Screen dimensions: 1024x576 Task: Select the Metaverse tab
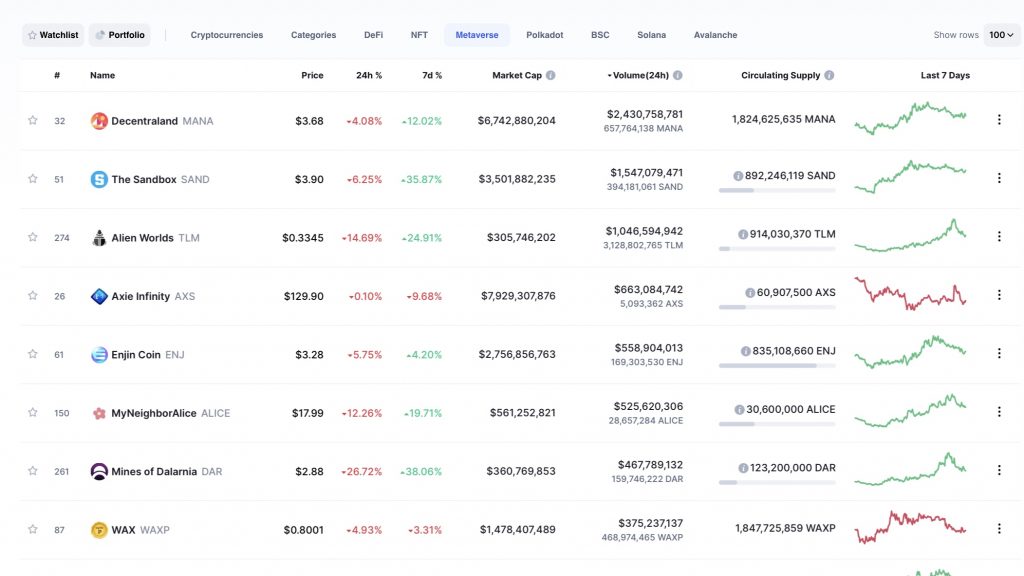pyautogui.click(x=477, y=35)
